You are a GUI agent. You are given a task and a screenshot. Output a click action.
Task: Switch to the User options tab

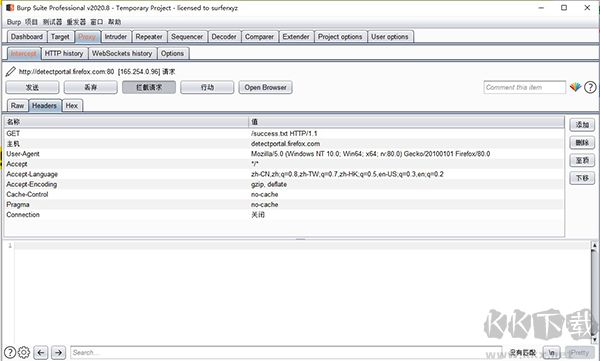pyautogui.click(x=390, y=37)
